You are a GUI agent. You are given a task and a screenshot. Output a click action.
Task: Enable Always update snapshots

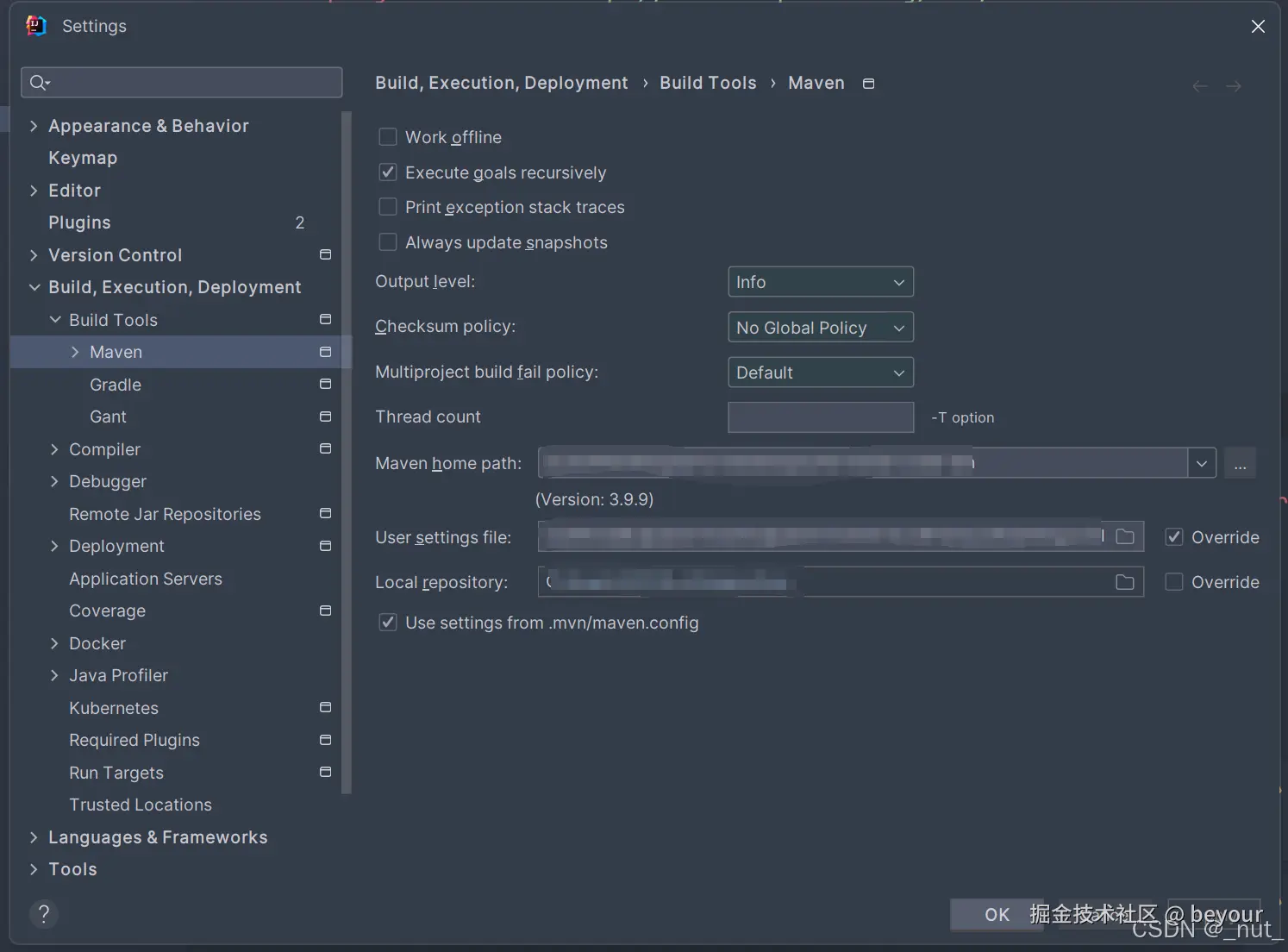pos(388,242)
